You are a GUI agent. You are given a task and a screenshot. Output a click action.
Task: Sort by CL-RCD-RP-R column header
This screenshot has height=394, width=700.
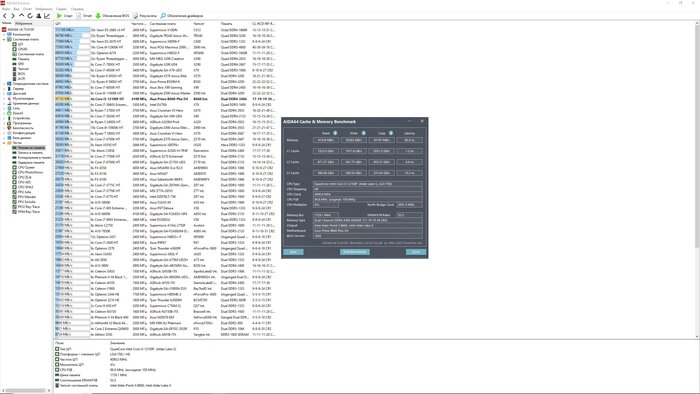[x=263, y=23]
